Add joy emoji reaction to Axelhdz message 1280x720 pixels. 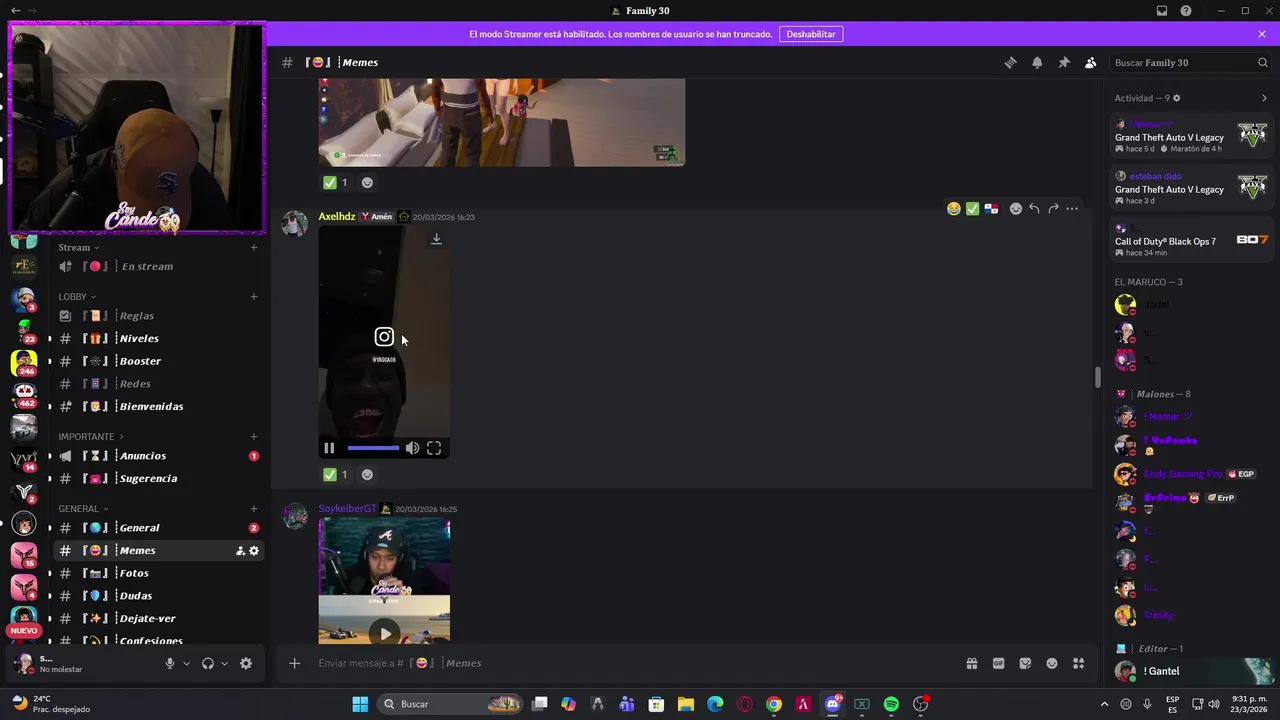[x=954, y=209]
